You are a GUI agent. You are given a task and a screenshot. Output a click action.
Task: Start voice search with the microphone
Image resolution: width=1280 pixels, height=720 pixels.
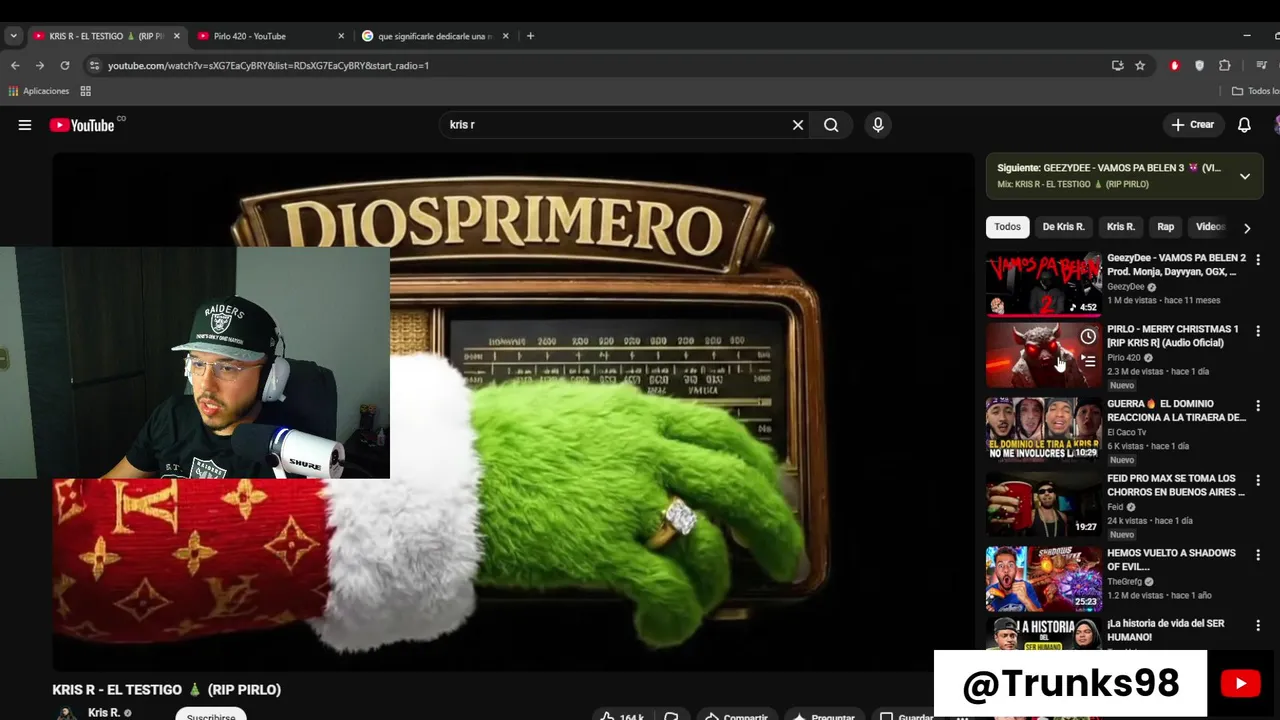pyautogui.click(x=878, y=125)
